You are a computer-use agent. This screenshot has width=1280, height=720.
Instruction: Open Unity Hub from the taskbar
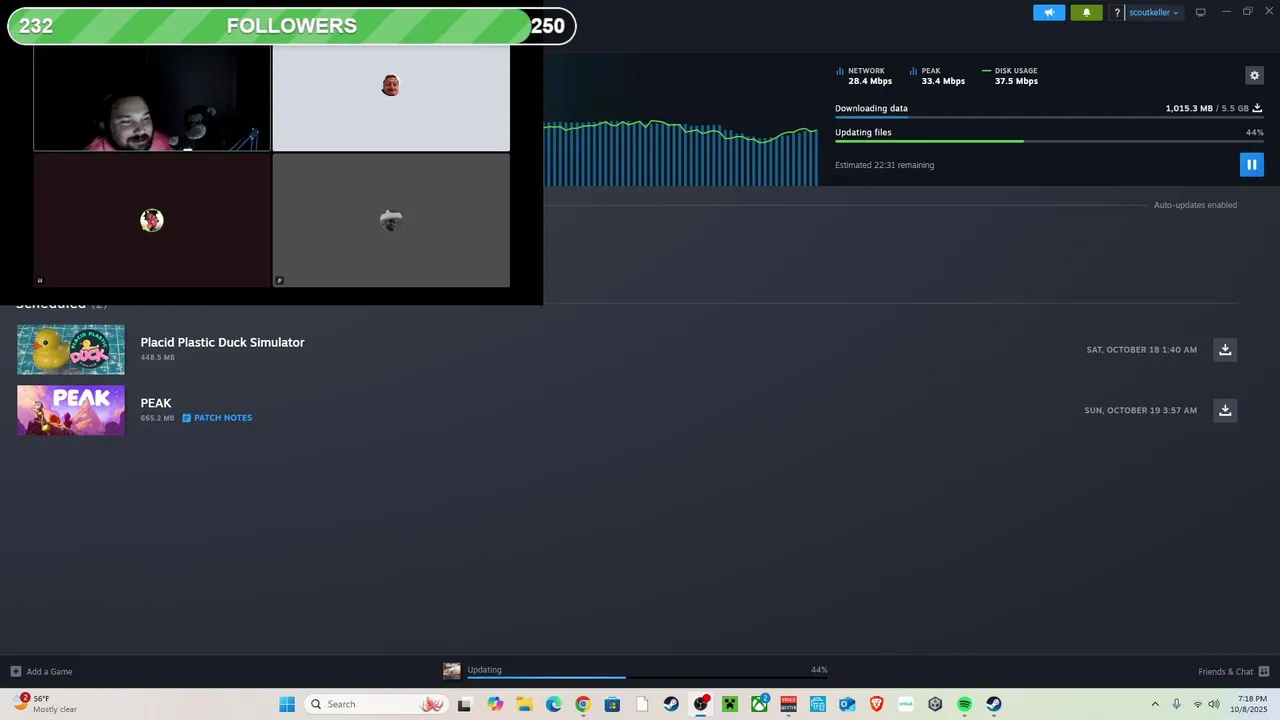click(935, 704)
